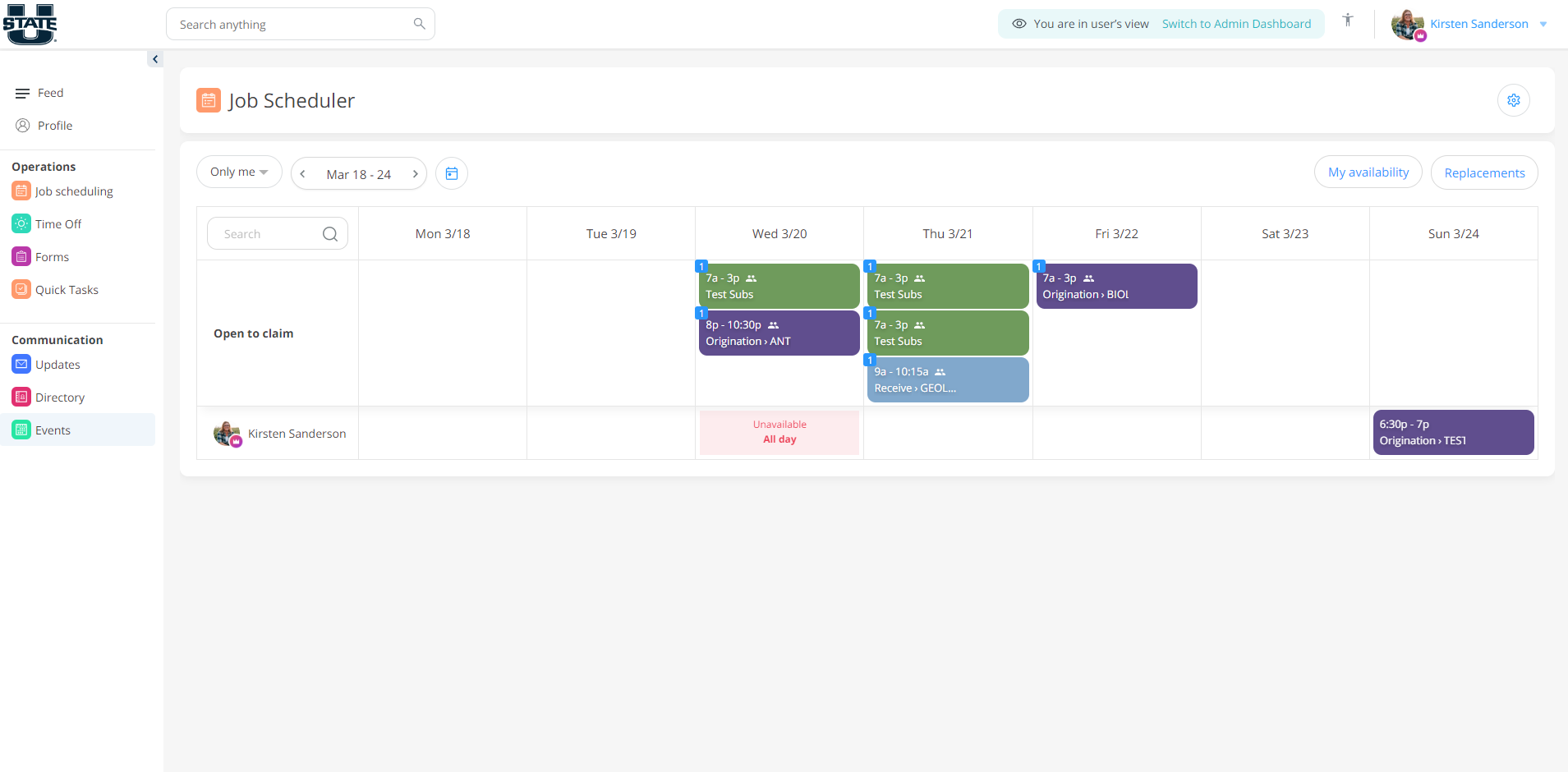Switch to the Profile section
The image size is (1568, 772).
pyautogui.click(x=55, y=125)
